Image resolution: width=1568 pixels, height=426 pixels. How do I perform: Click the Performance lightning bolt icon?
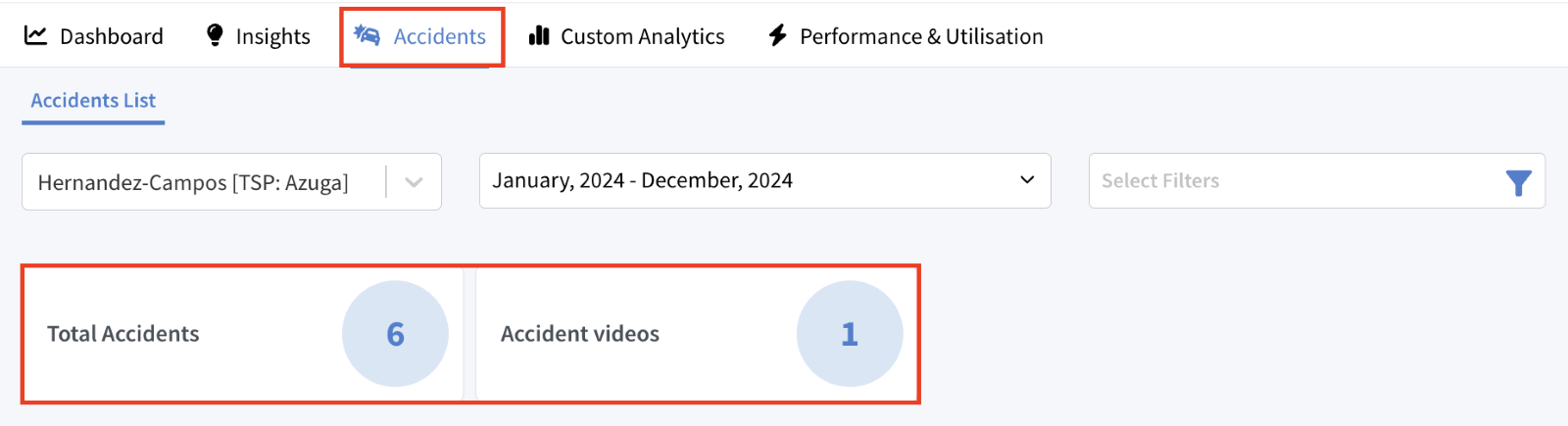(777, 36)
